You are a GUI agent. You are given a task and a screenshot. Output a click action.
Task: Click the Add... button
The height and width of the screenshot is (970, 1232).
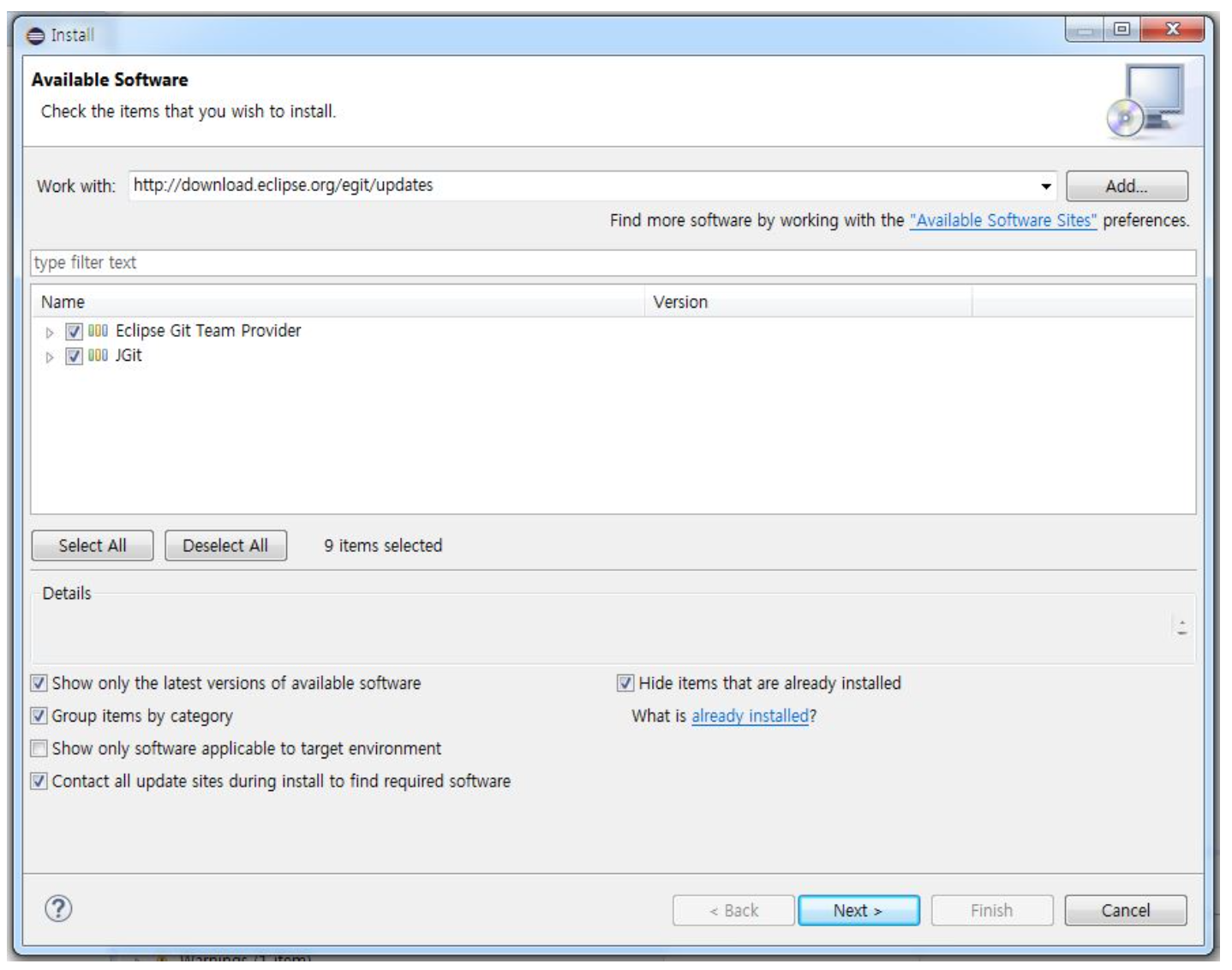tap(1127, 186)
